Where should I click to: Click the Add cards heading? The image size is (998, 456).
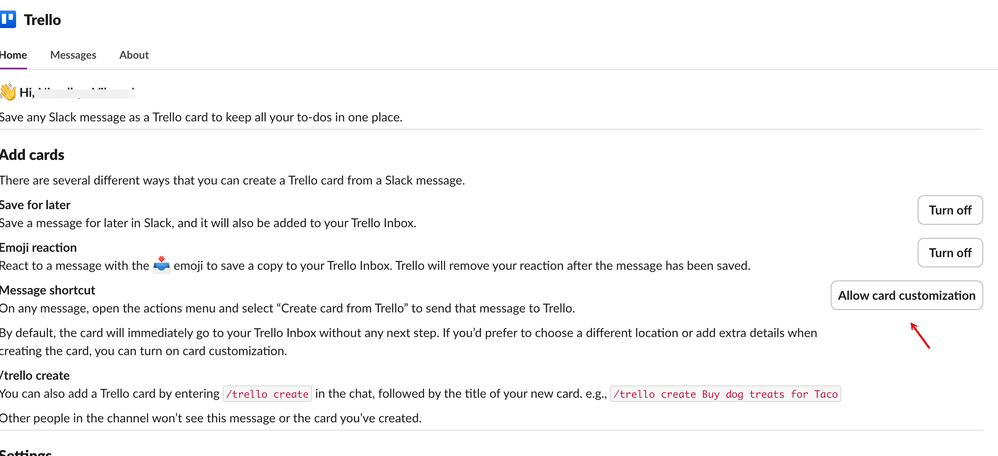click(x=32, y=155)
